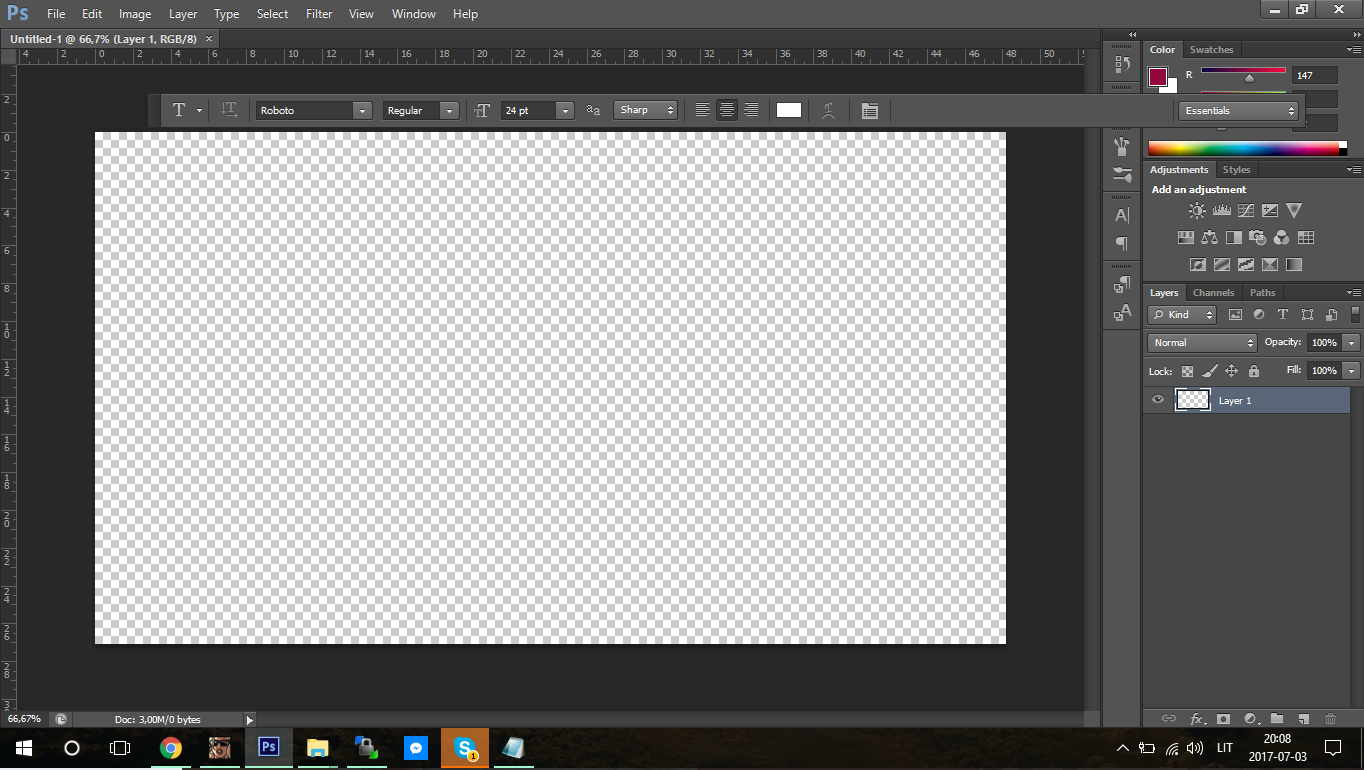Toggle text orientation in the options bar
Viewport: 1364px width, 770px height.
pyautogui.click(x=229, y=110)
